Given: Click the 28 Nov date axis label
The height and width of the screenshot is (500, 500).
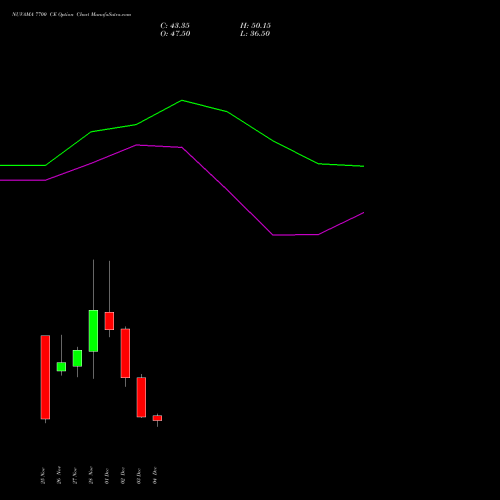Looking at the screenshot, I should [91, 475].
